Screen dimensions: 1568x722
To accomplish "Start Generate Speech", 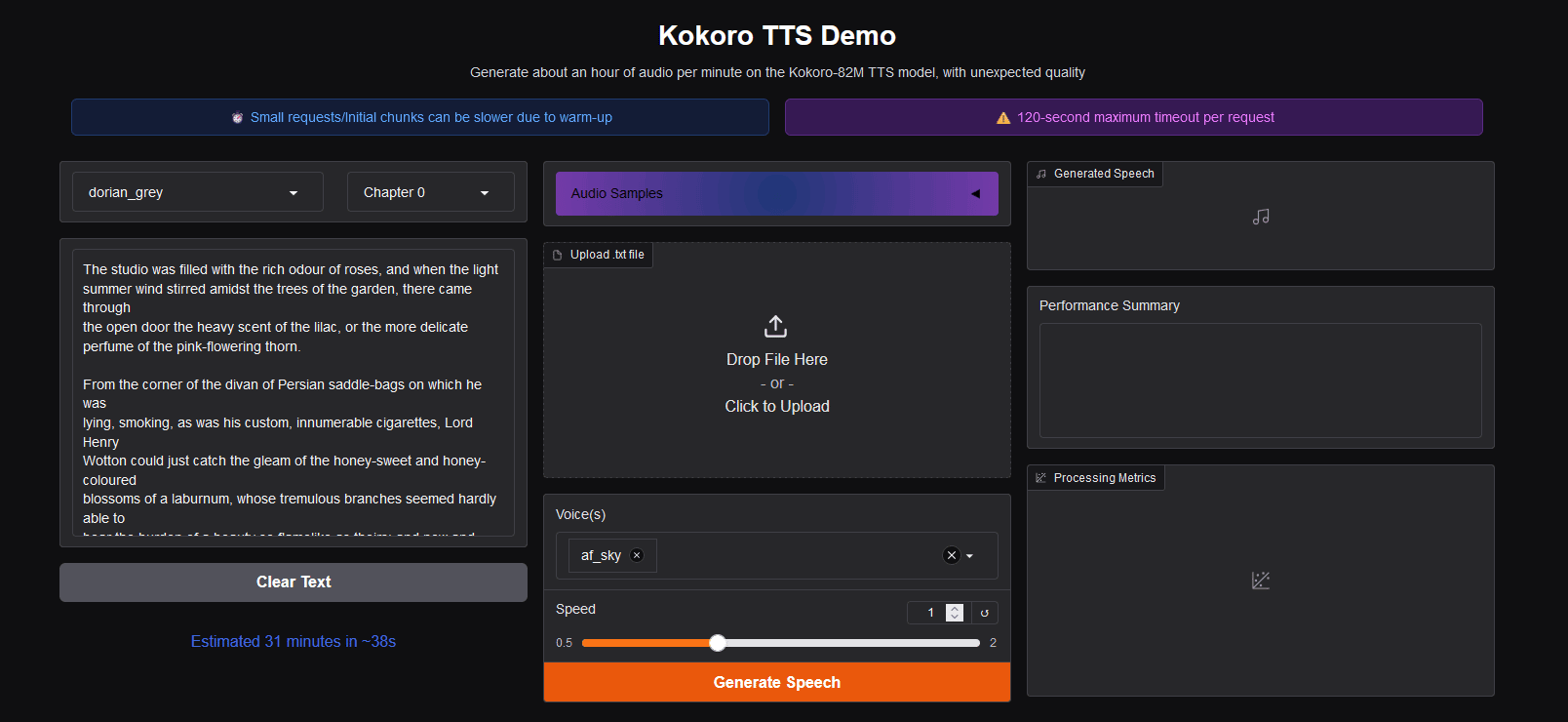I will [776, 682].
